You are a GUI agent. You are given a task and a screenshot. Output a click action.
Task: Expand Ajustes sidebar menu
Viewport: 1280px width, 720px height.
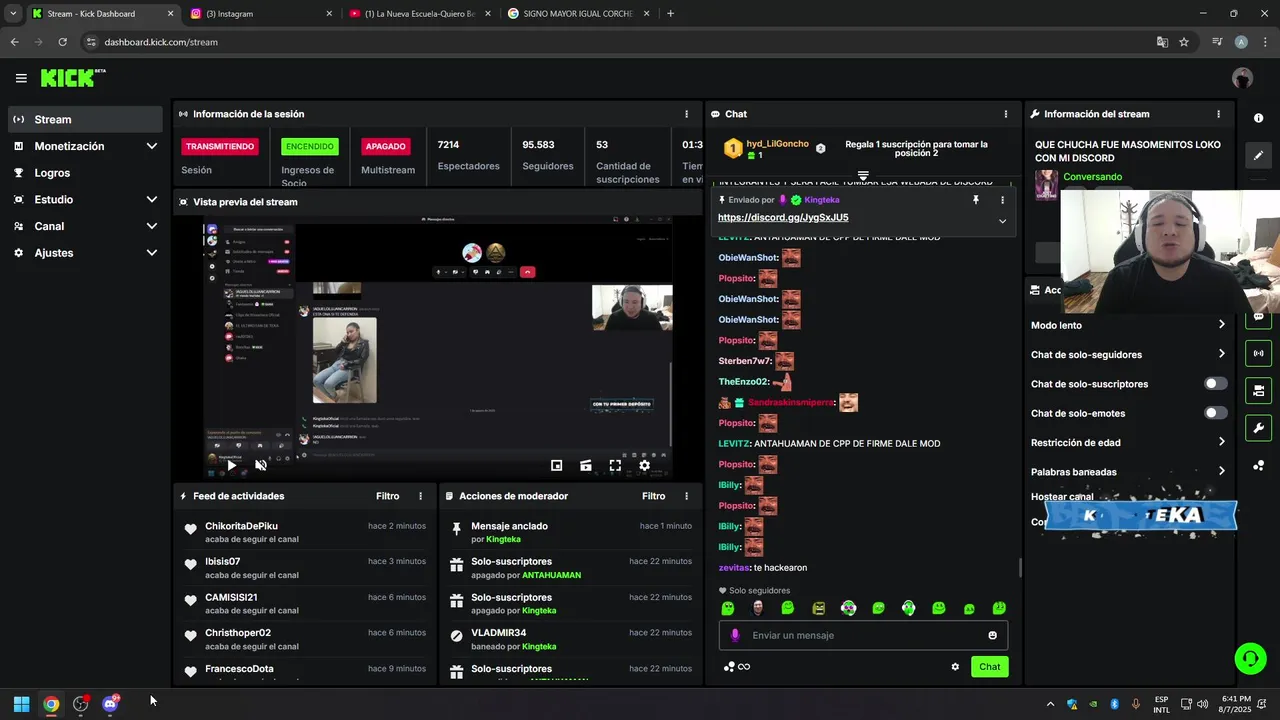tap(85, 253)
